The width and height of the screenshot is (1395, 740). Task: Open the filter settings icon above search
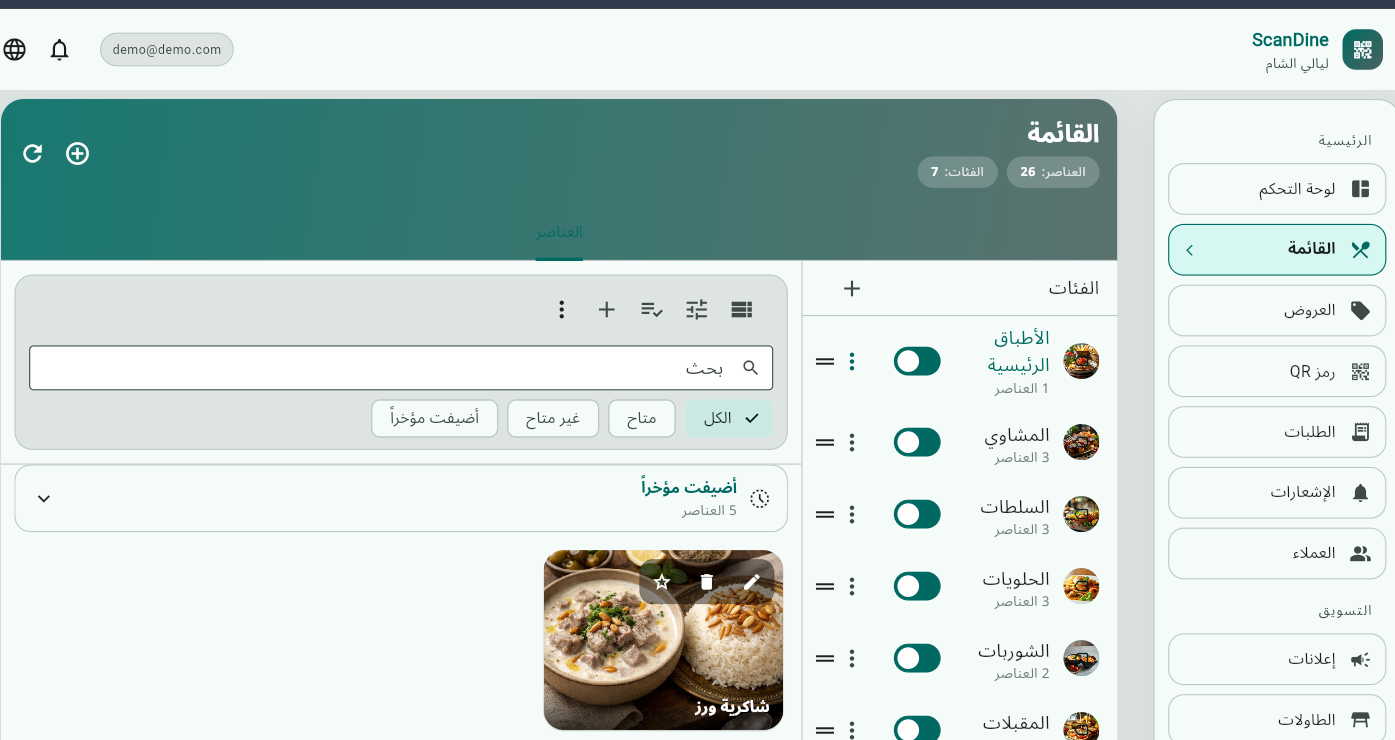(x=696, y=309)
